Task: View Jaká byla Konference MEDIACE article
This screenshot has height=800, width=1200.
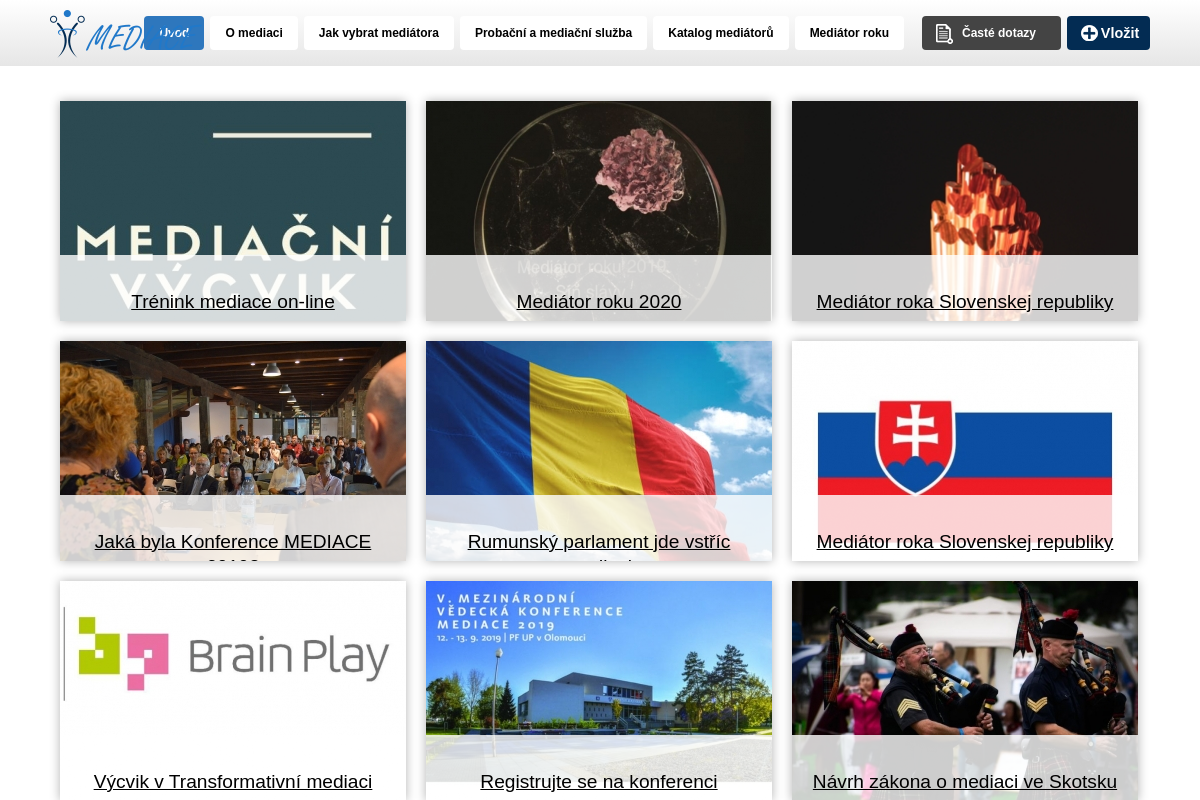Action: [x=233, y=541]
